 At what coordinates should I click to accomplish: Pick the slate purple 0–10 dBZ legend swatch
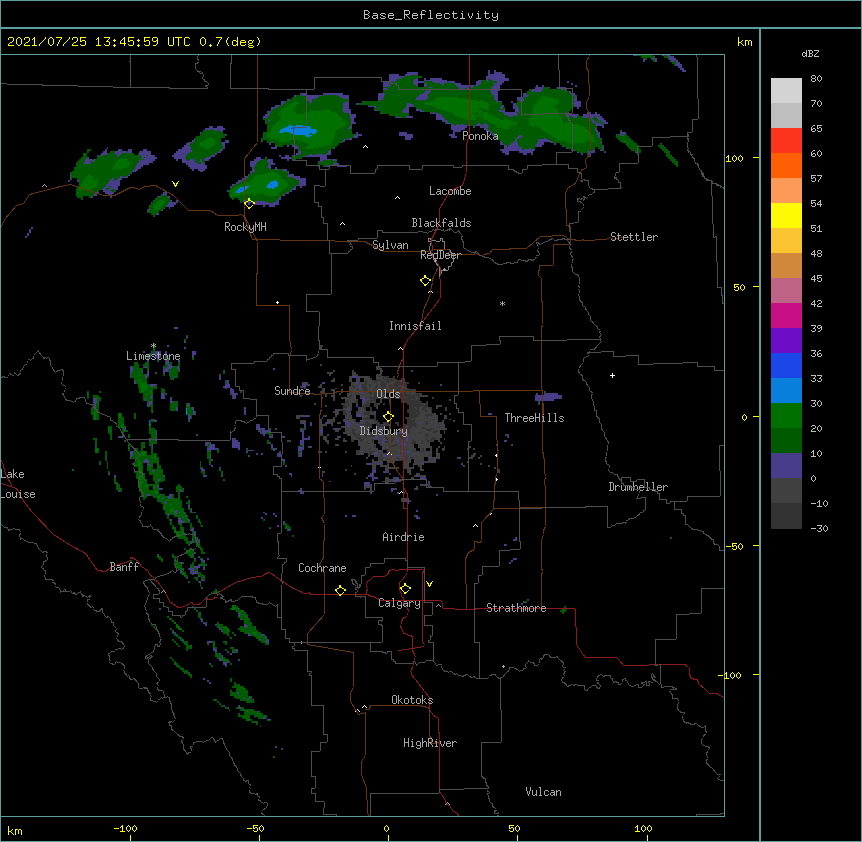(786, 466)
